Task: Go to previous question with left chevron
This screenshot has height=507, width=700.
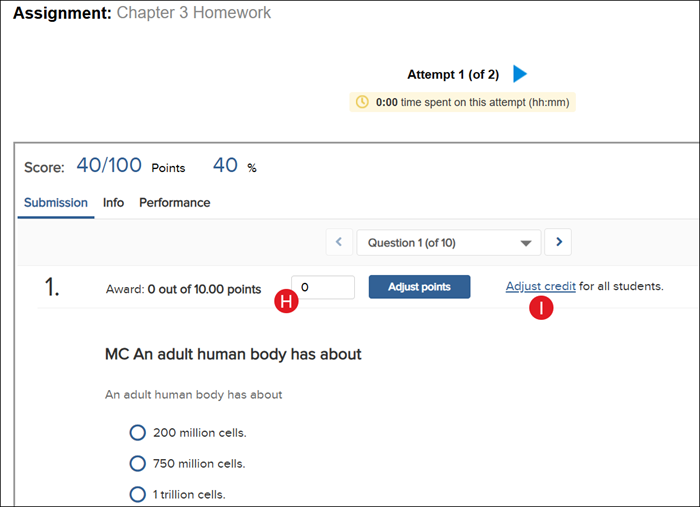Action: tap(339, 242)
